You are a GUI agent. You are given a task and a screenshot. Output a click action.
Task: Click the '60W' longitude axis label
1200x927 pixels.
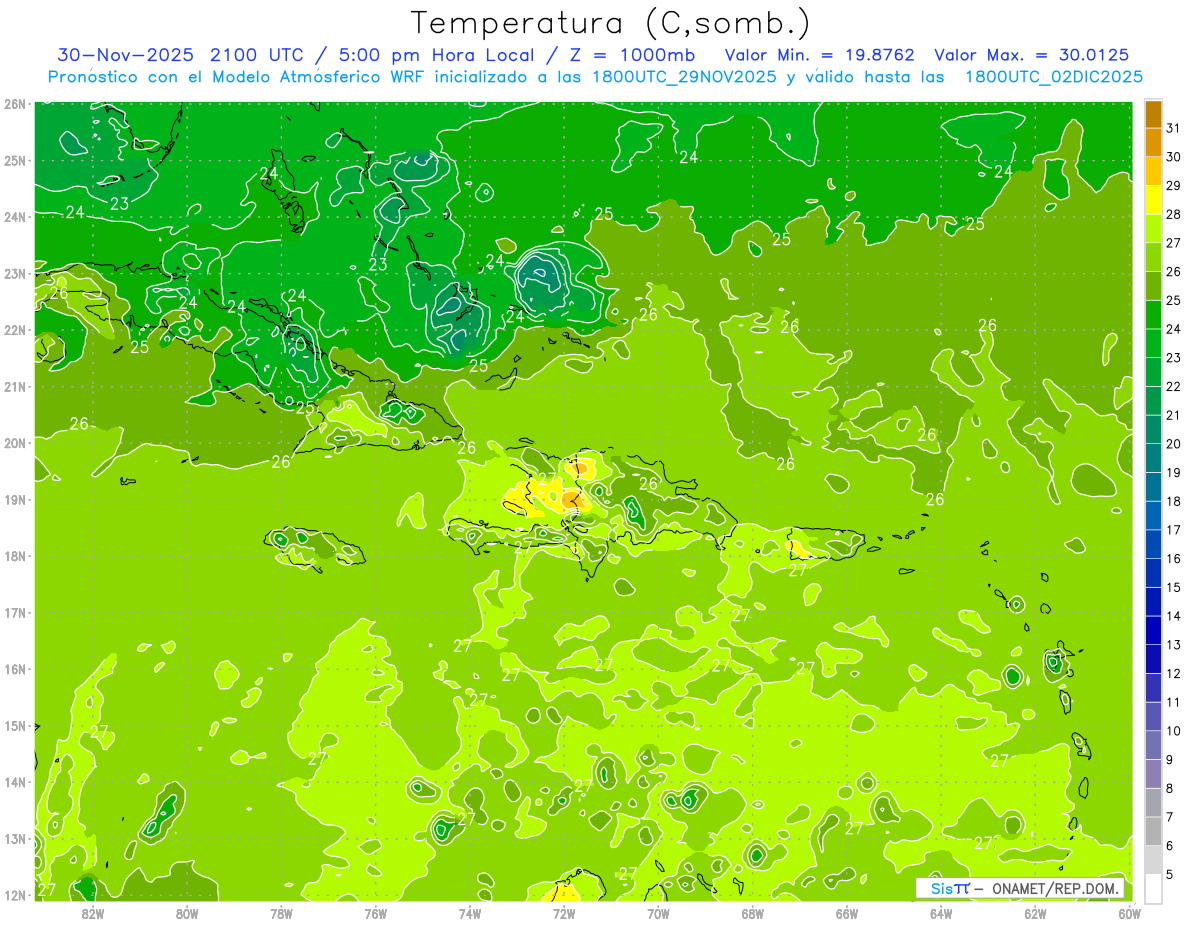pyautogui.click(x=1129, y=913)
